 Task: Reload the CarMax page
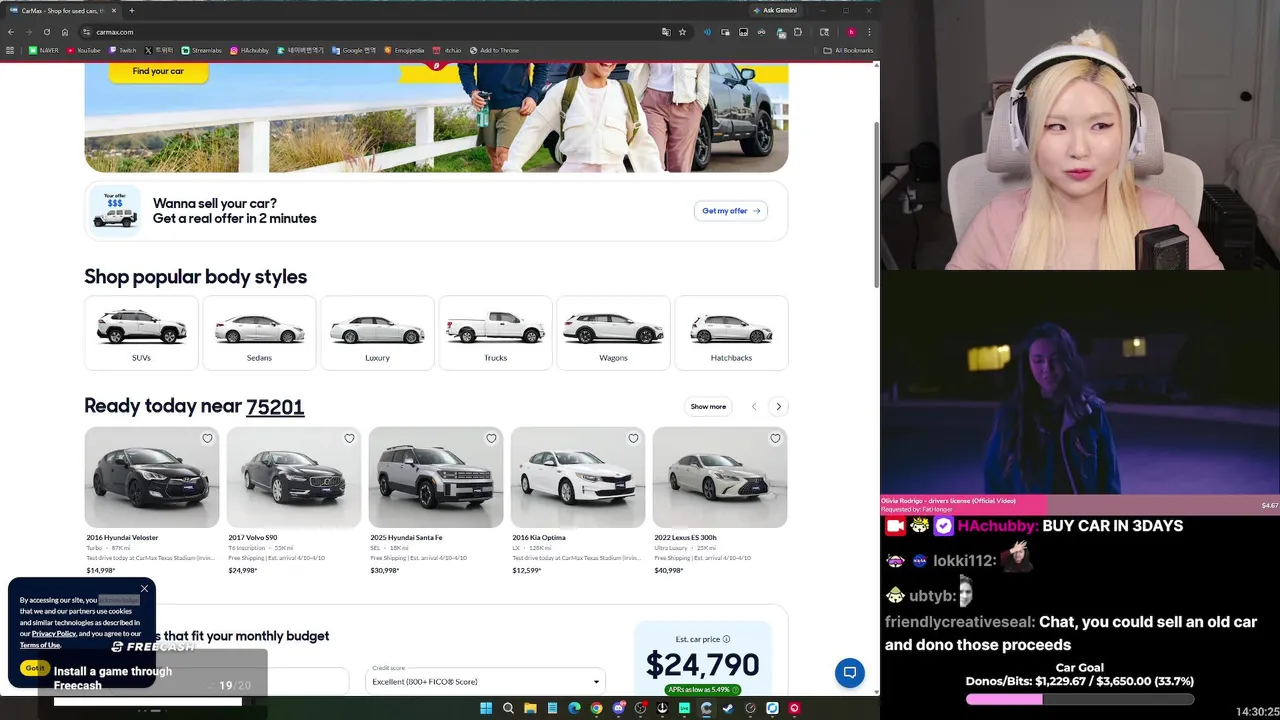[46, 32]
